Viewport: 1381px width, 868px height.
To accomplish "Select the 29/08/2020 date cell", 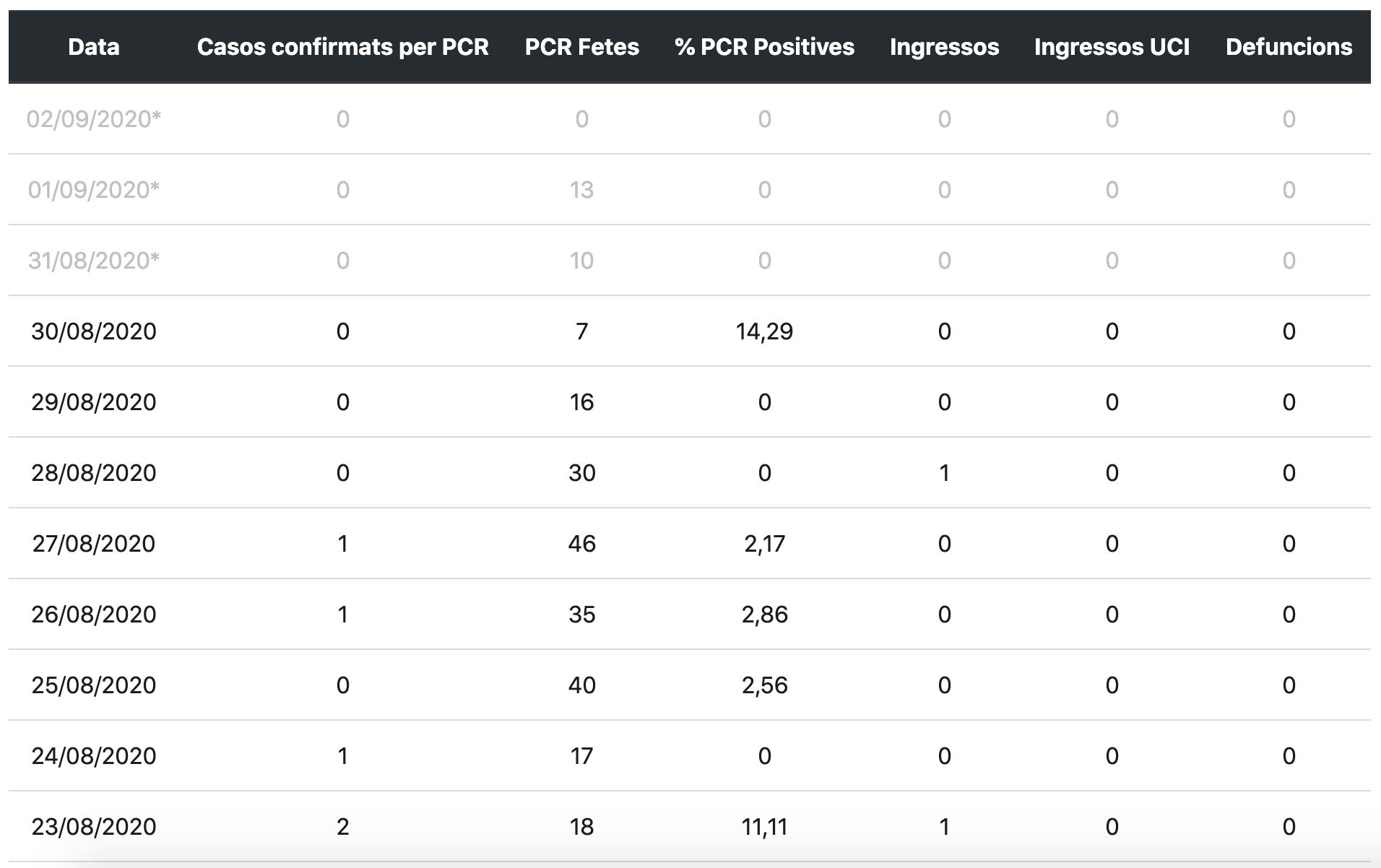I will pos(94,402).
